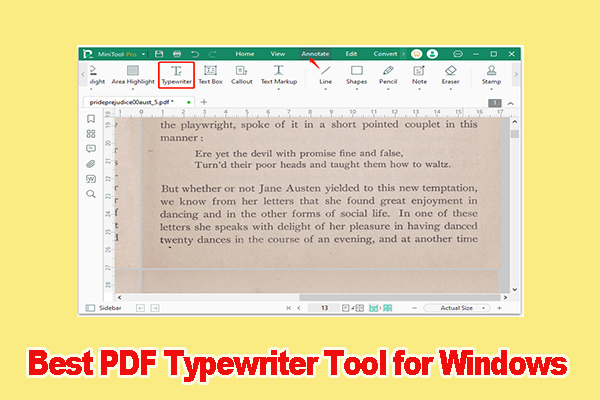Viewport: 600px width, 400px height.
Task: Enable two-page continuous view
Action: [388, 308]
